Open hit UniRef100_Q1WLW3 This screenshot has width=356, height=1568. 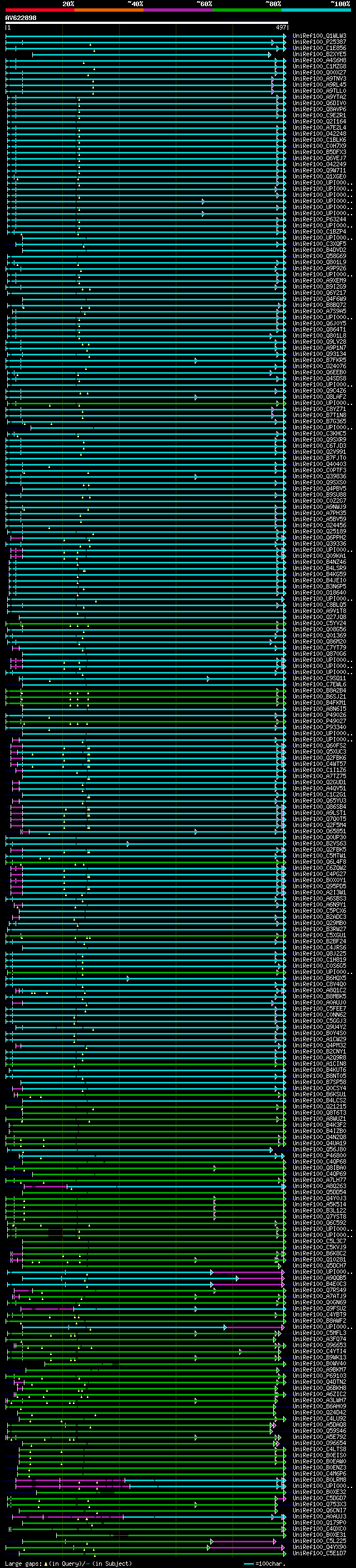pyautogui.click(x=319, y=36)
